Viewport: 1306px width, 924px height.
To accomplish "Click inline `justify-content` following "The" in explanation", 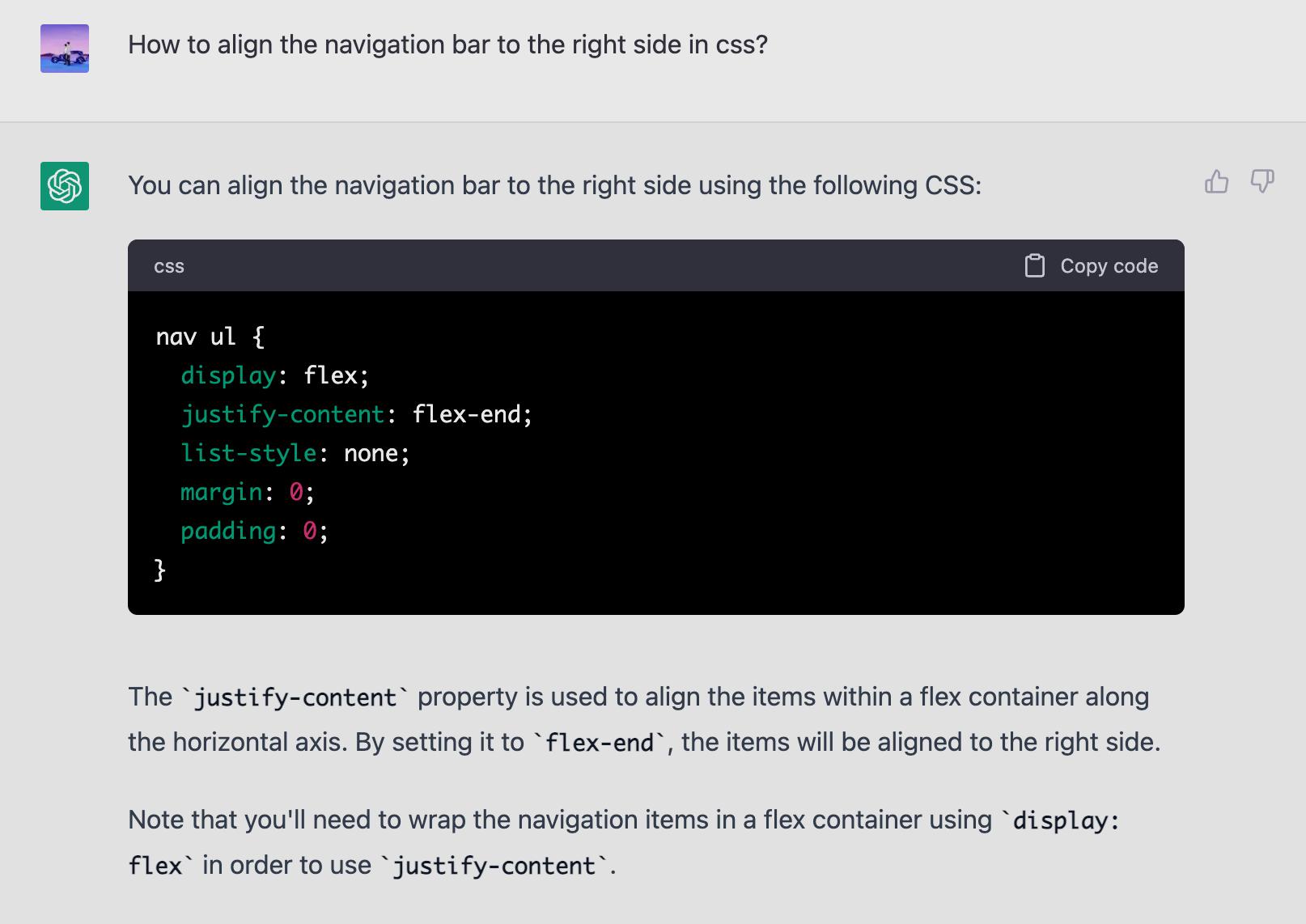I will (295, 697).
